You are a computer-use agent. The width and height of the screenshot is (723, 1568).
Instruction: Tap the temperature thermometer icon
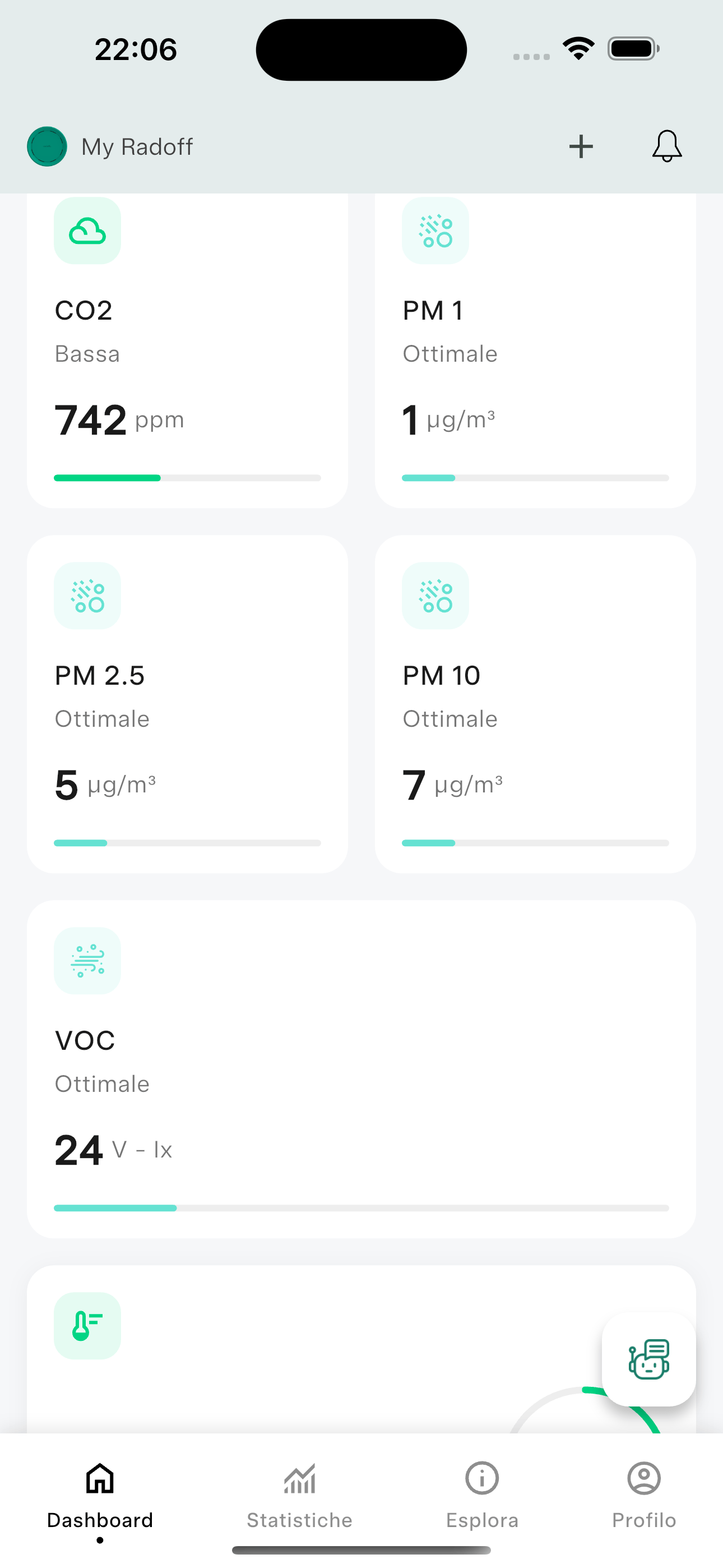coord(87,1326)
